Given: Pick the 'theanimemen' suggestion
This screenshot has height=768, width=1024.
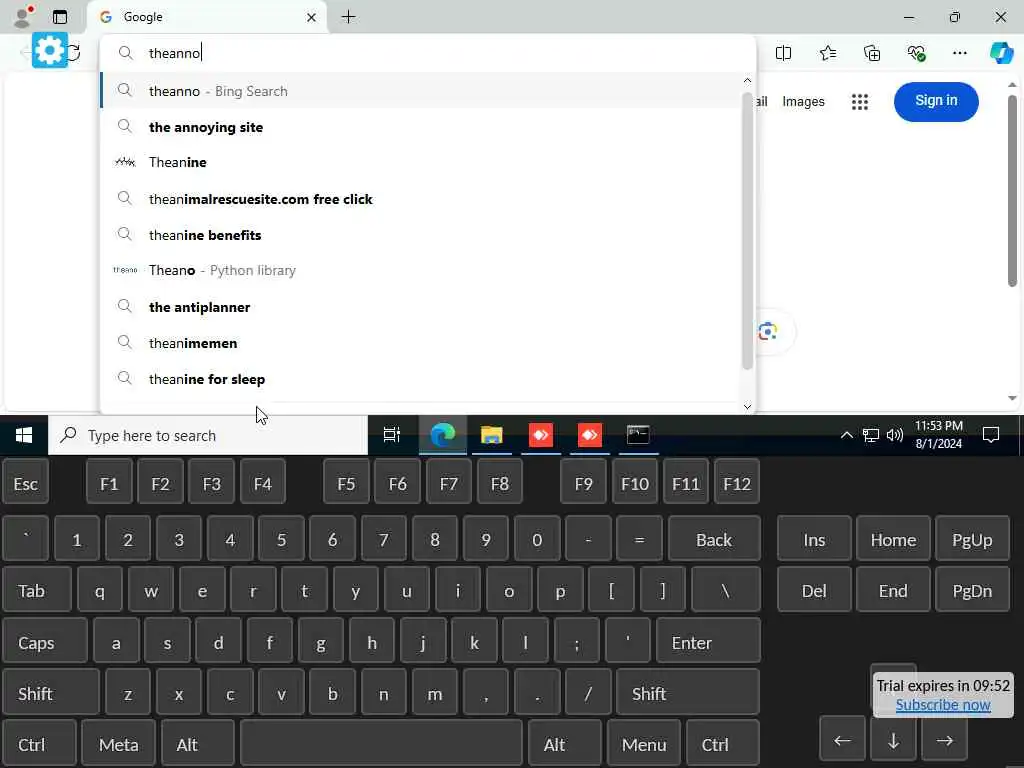Looking at the screenshot, I should pos(421,343).
